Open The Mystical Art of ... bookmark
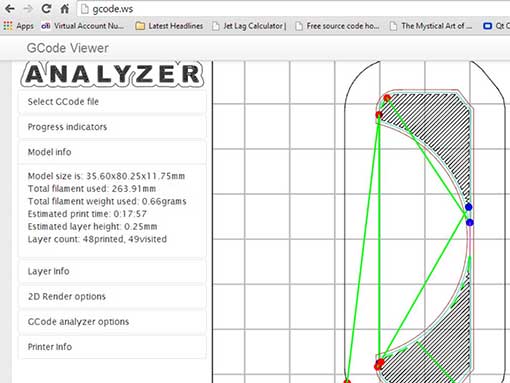The width and height of the screenshot is (510, 383). (x=431, y=26)
